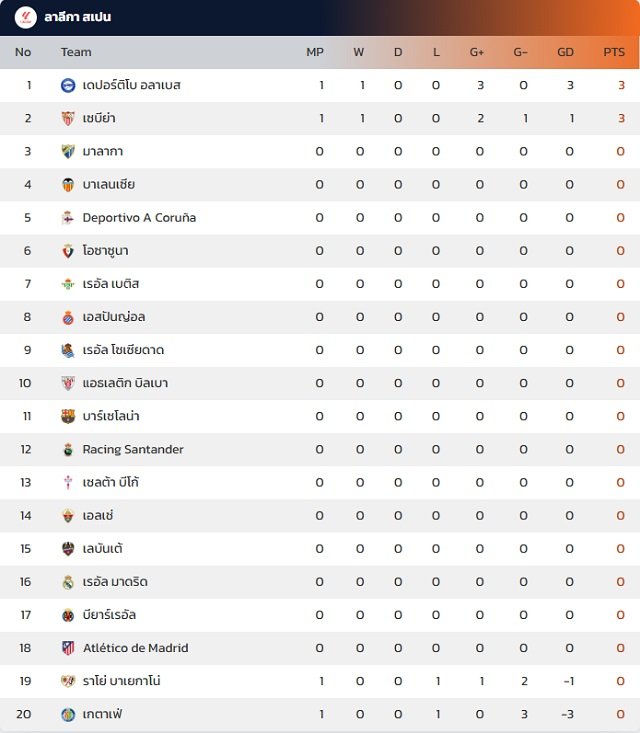Click the Atlético de Madrid crest
Screen dimensions: 640x733
click(x=68, y=648)
